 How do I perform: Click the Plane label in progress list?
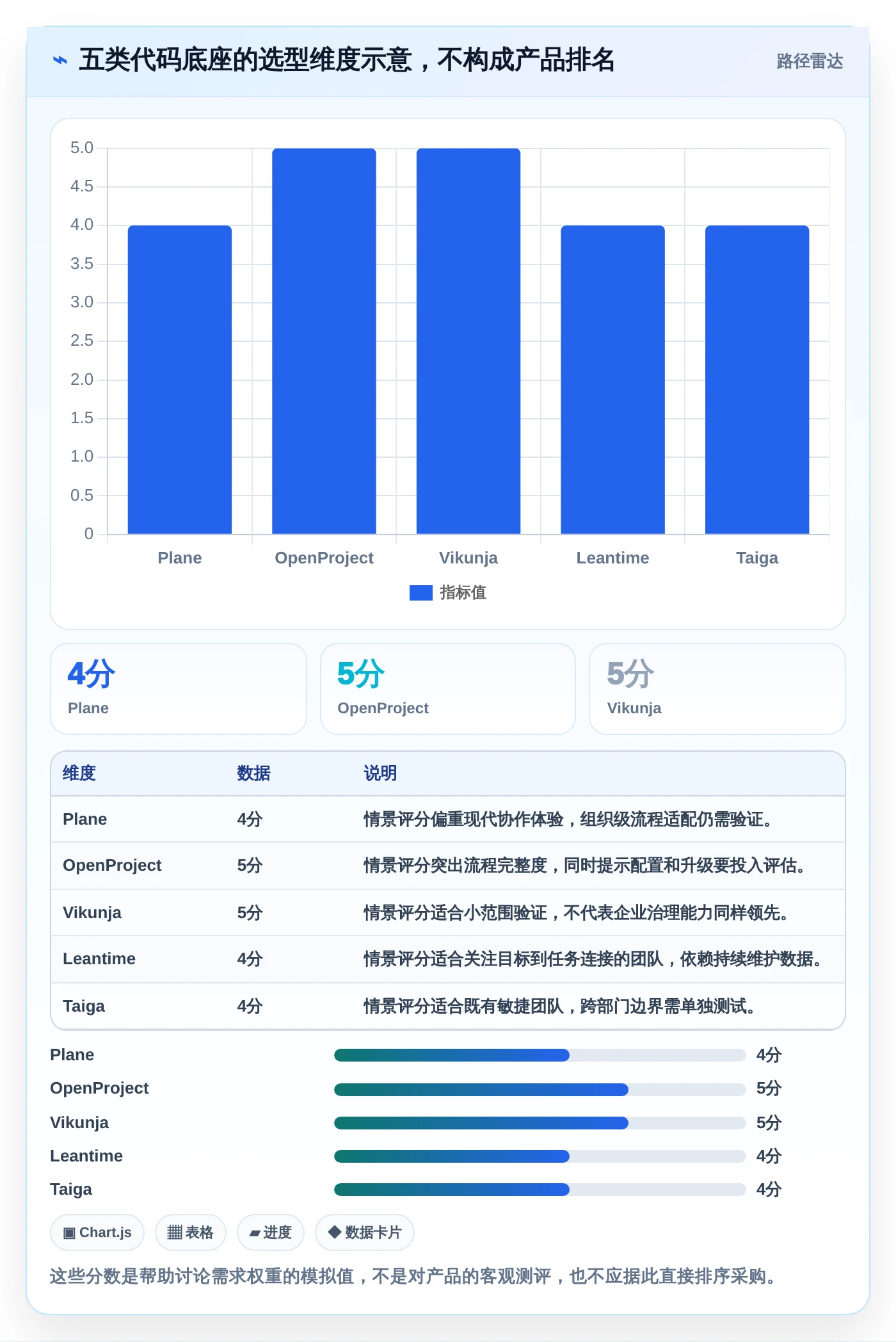[x=72, y=1055]
